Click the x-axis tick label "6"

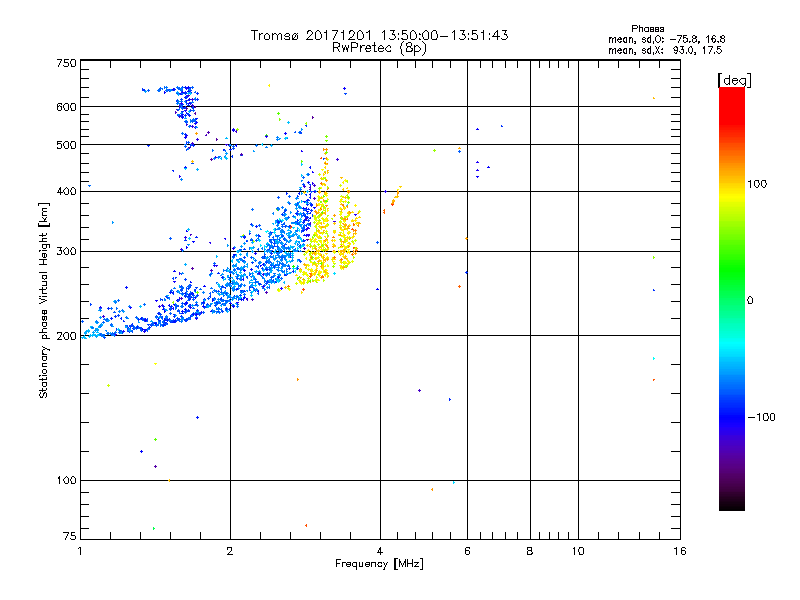[x=467, y=551]
